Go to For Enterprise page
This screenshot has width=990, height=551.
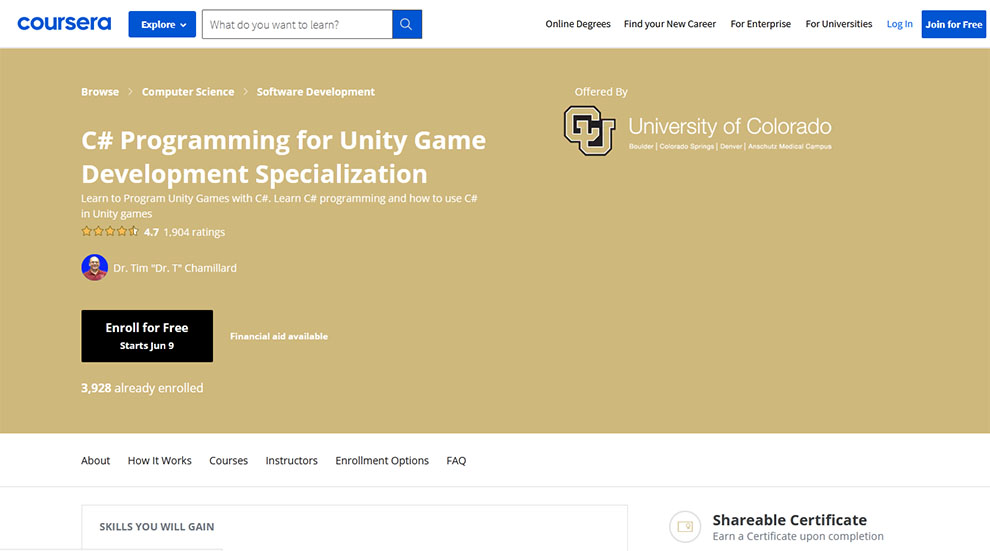pyautogui.click(x=760, y=24)
